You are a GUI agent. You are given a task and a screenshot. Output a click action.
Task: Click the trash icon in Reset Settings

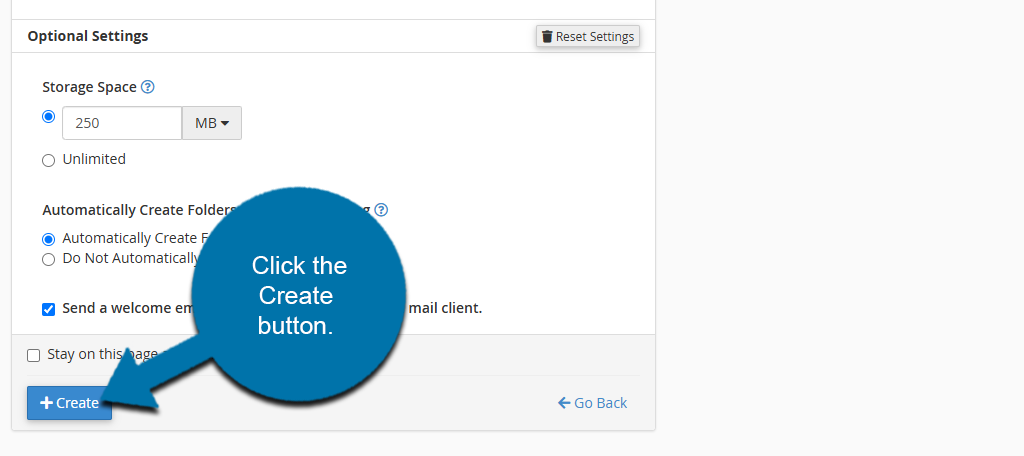pos(547,37)
